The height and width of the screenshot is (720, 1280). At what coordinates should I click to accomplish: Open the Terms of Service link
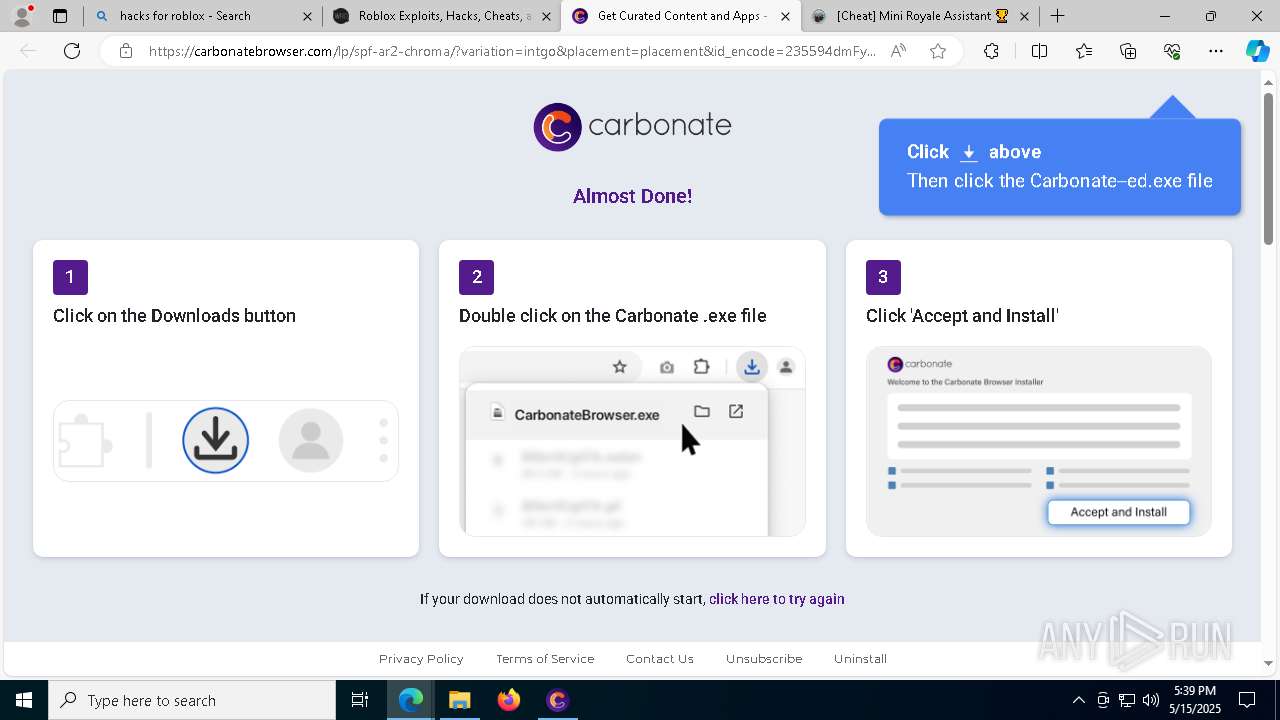point(545,659)
